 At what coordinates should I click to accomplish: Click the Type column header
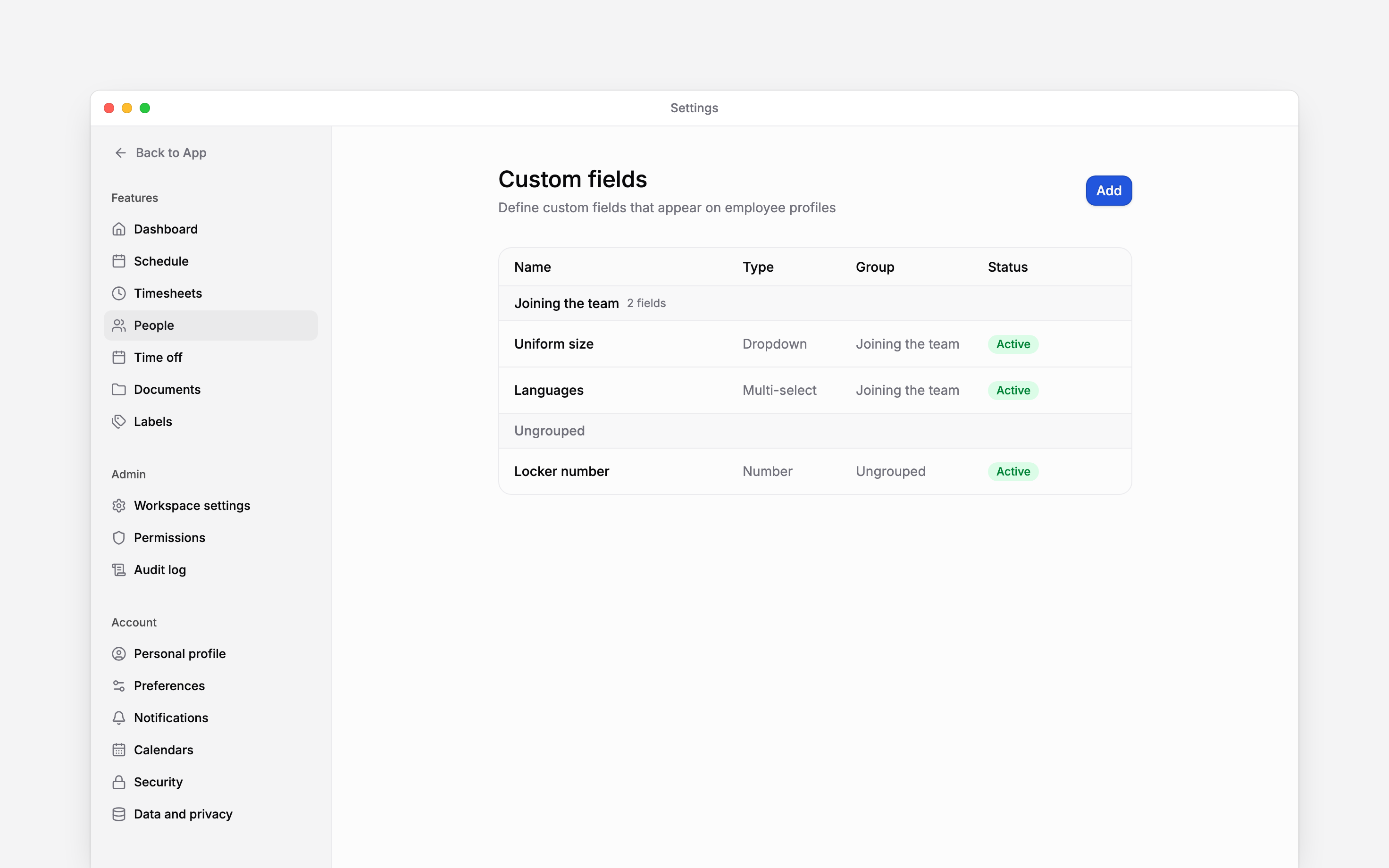coord(758,267)
